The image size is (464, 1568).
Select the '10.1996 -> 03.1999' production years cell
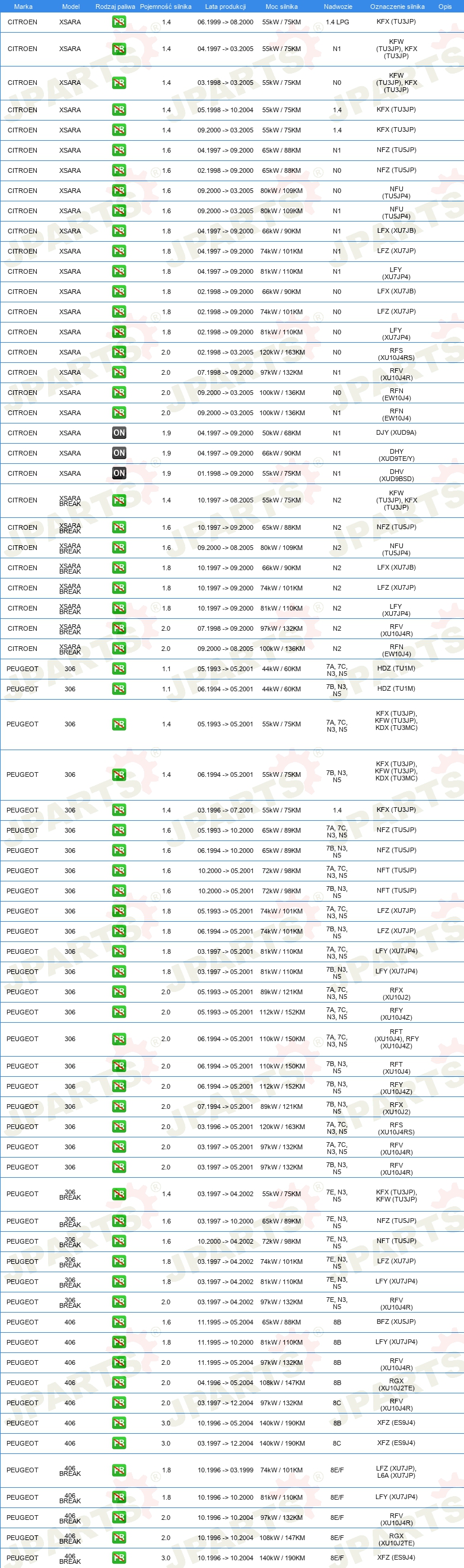225,1470
